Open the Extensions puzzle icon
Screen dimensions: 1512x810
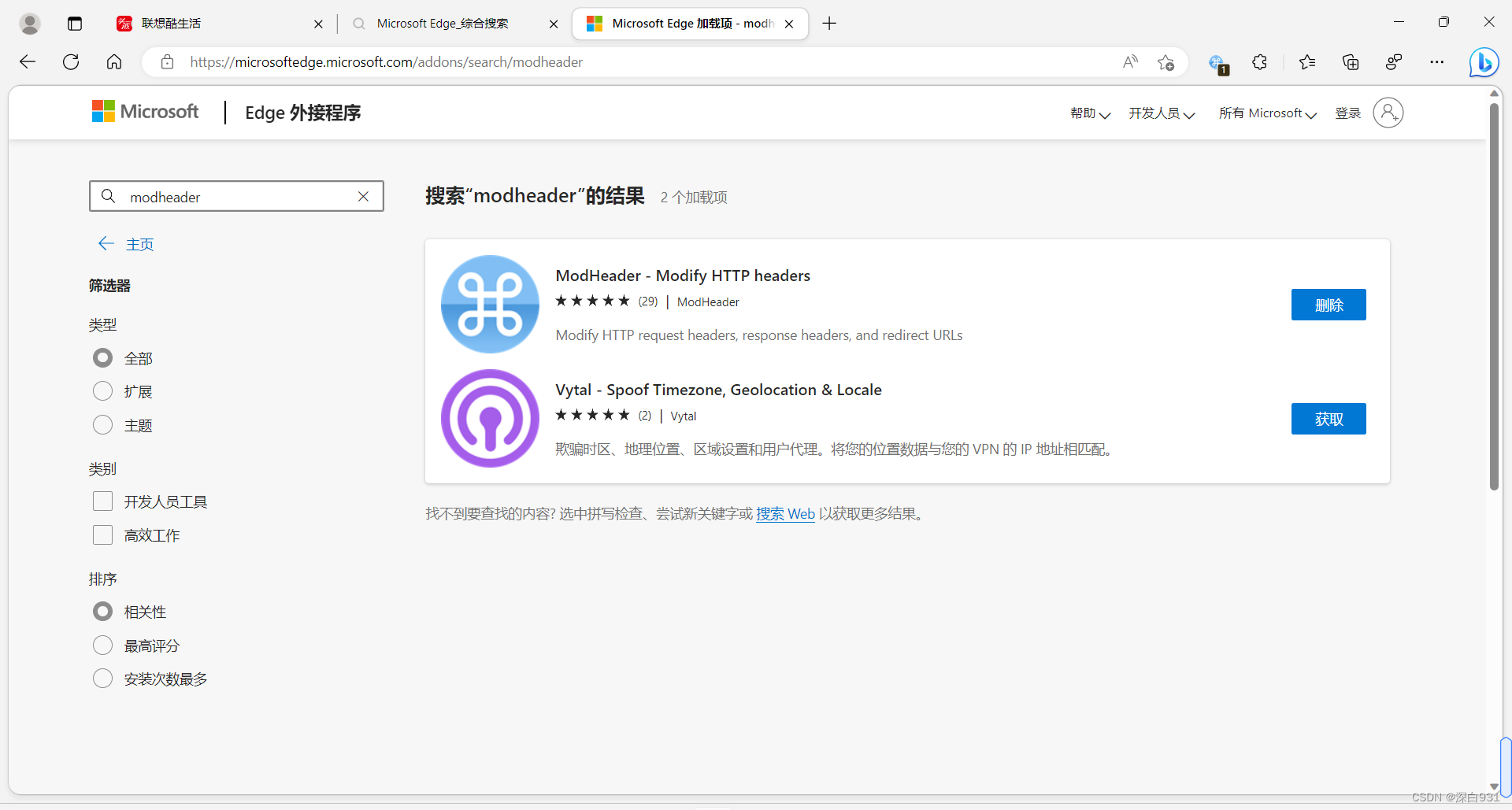coord(1260,62)
